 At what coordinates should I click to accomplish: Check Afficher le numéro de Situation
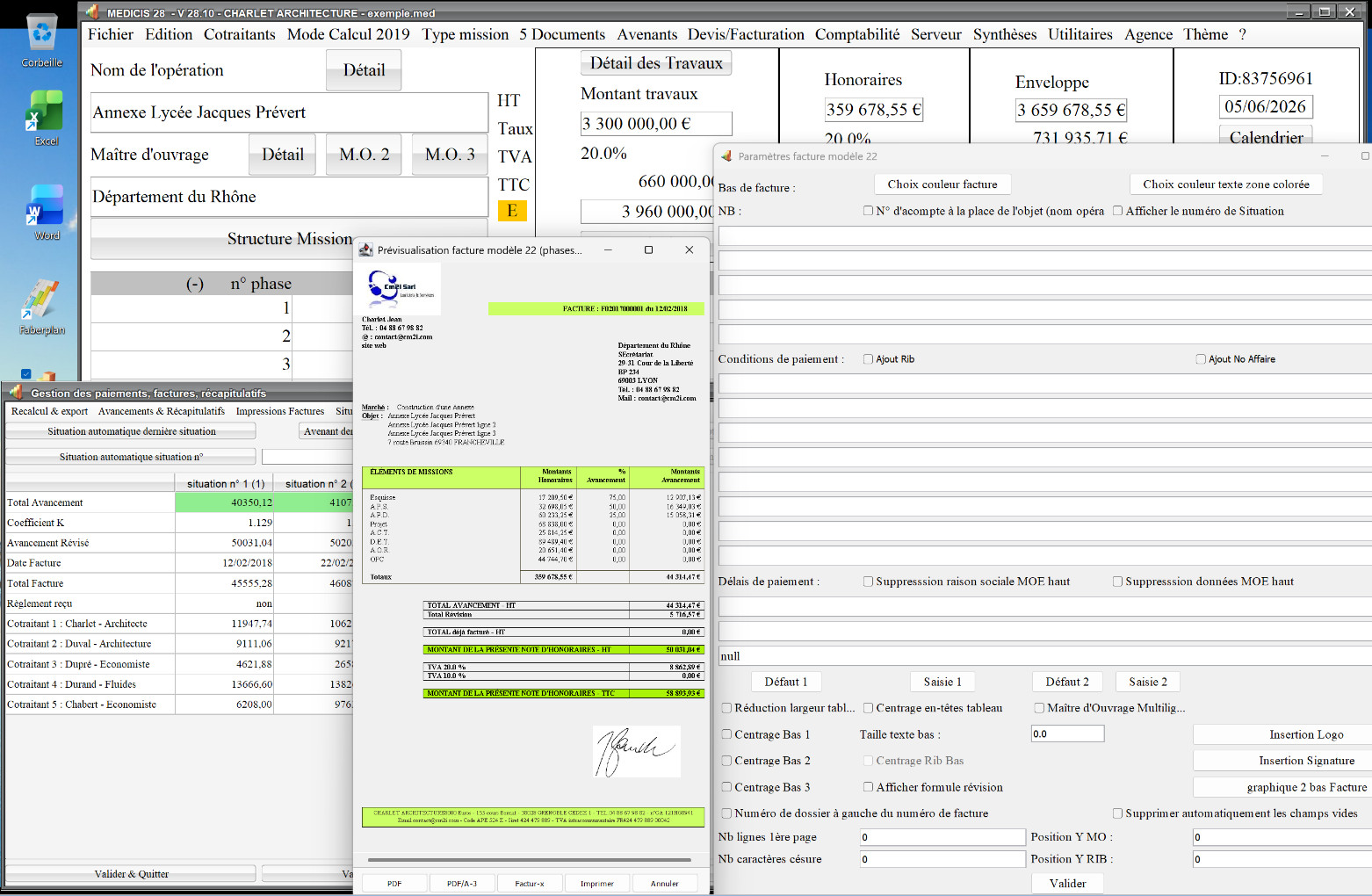pos(1117,211)
